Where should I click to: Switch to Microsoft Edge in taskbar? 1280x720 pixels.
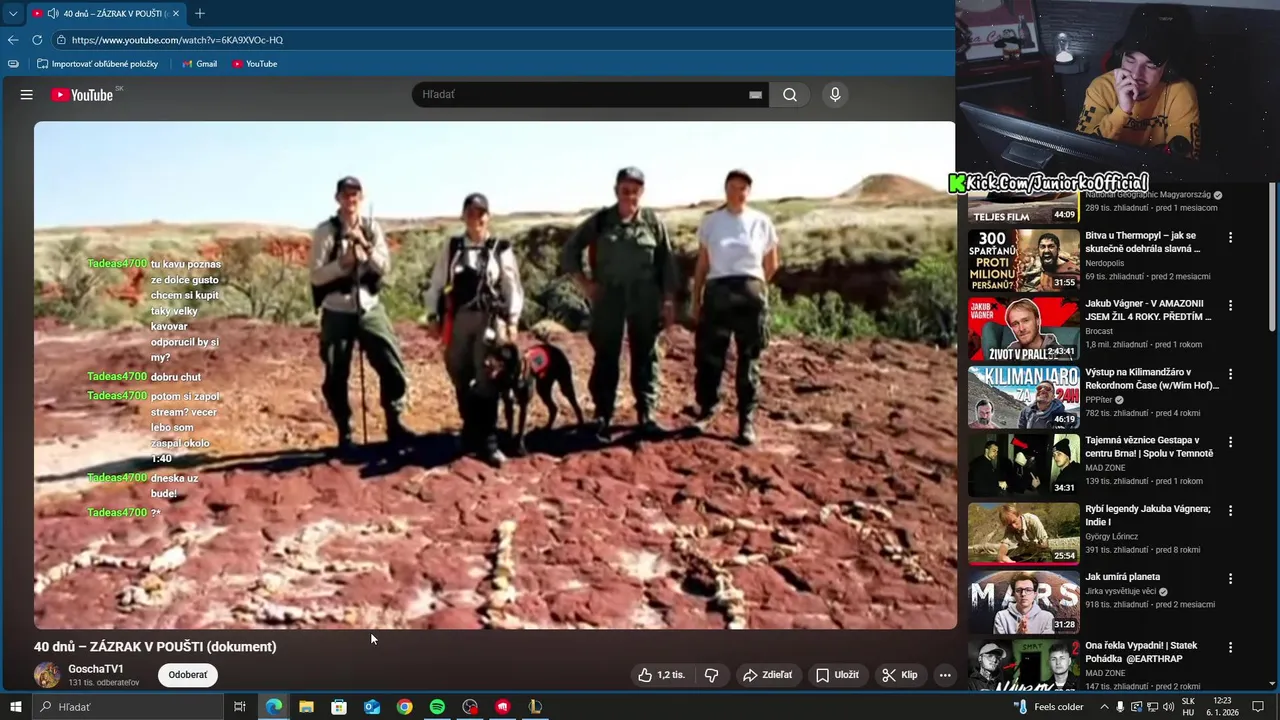point(273,707)
